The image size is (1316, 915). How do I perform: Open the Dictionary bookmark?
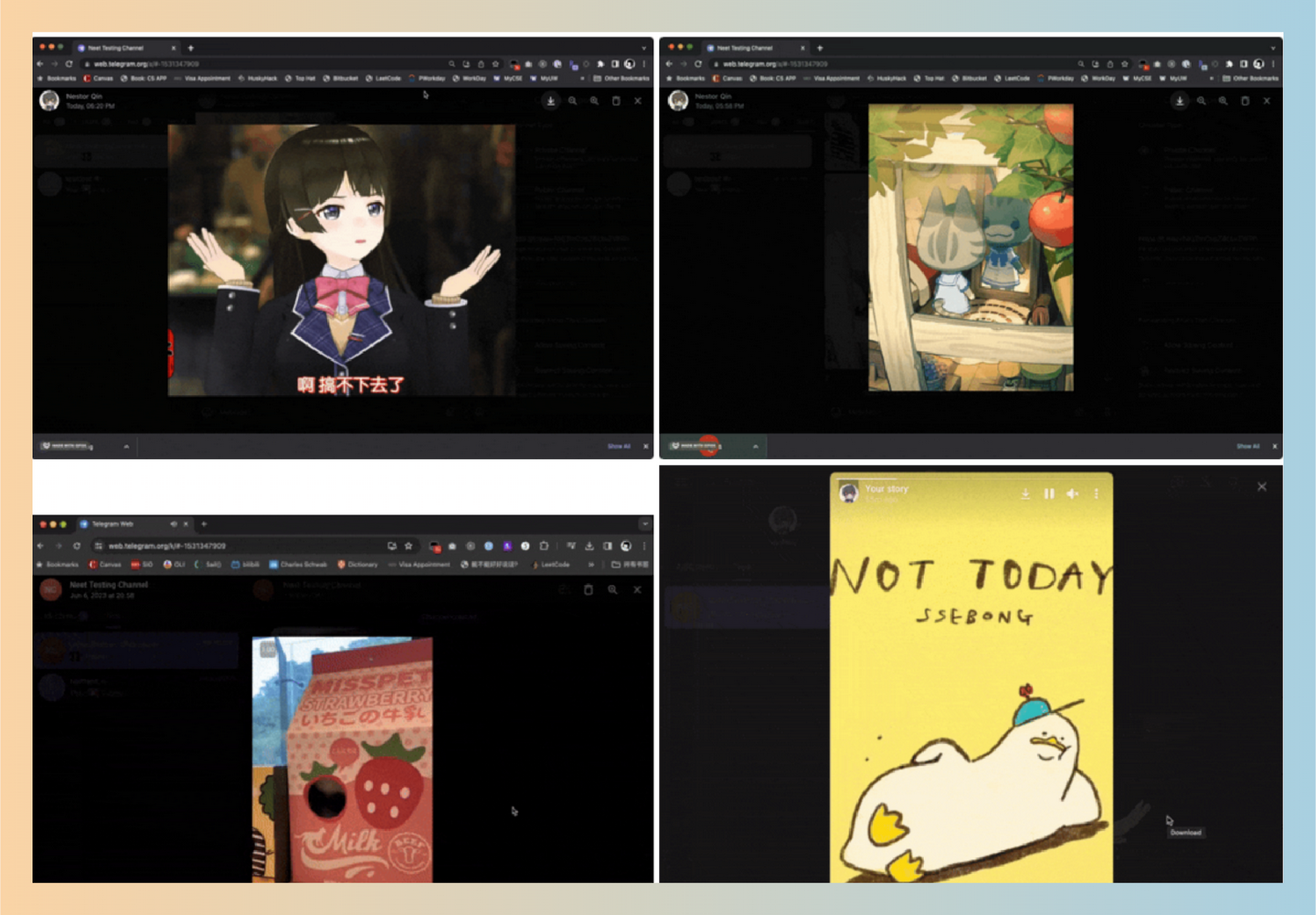tap(357, 564)
